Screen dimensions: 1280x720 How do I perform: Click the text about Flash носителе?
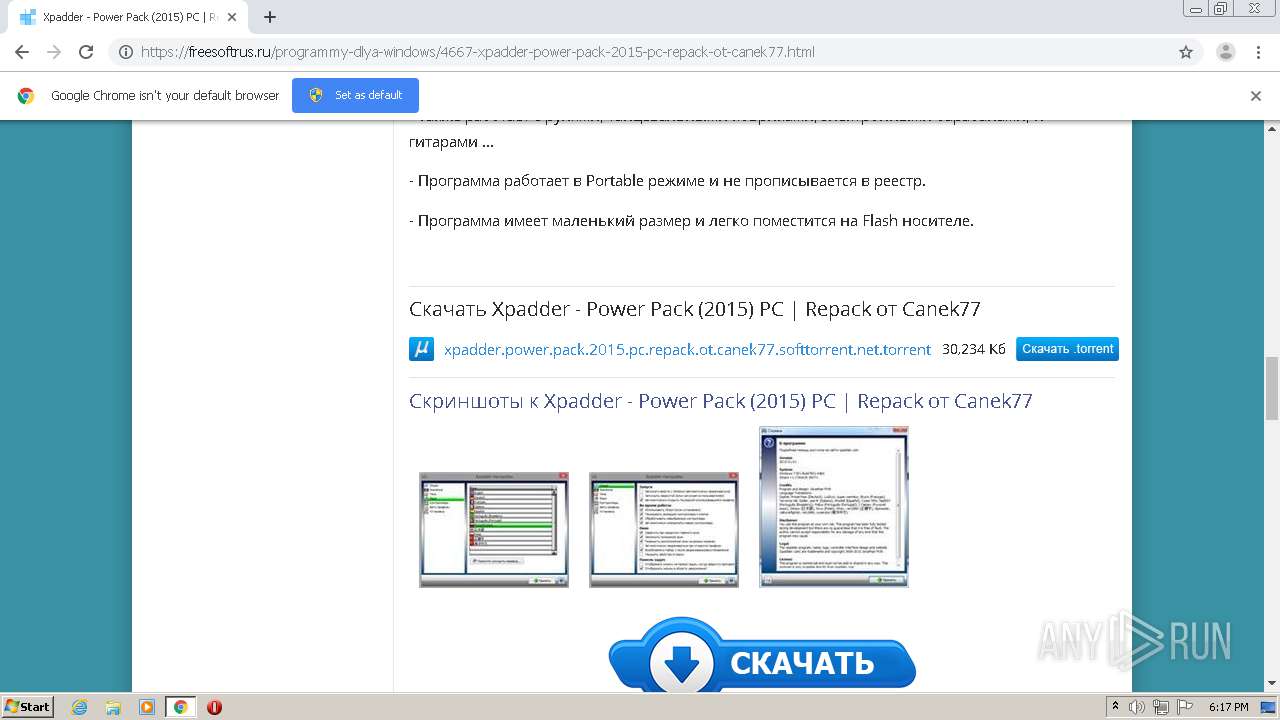(691, 220)
